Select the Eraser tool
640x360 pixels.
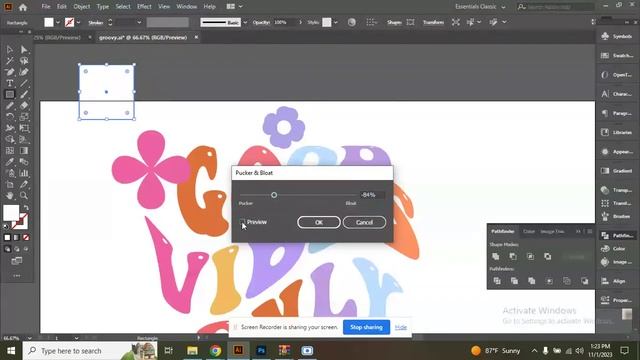(24, 106)
